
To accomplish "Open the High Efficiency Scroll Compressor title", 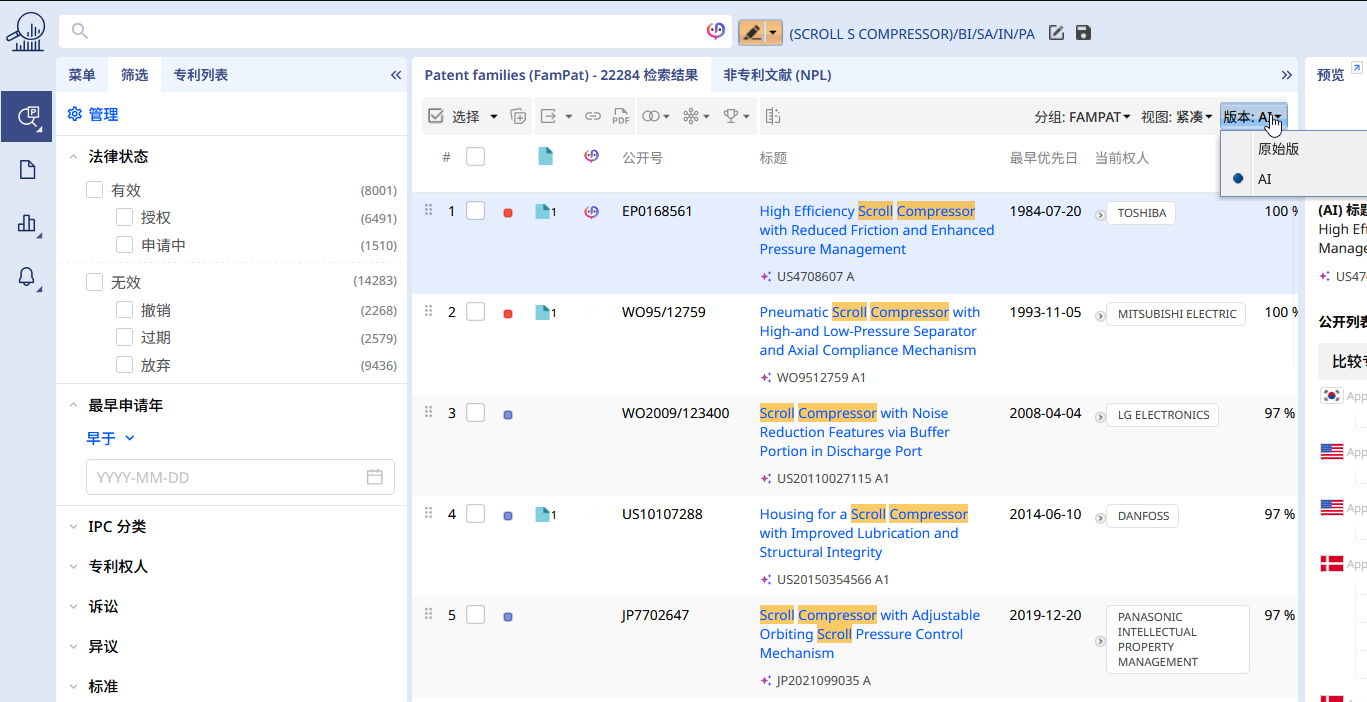I will [876, 230].
